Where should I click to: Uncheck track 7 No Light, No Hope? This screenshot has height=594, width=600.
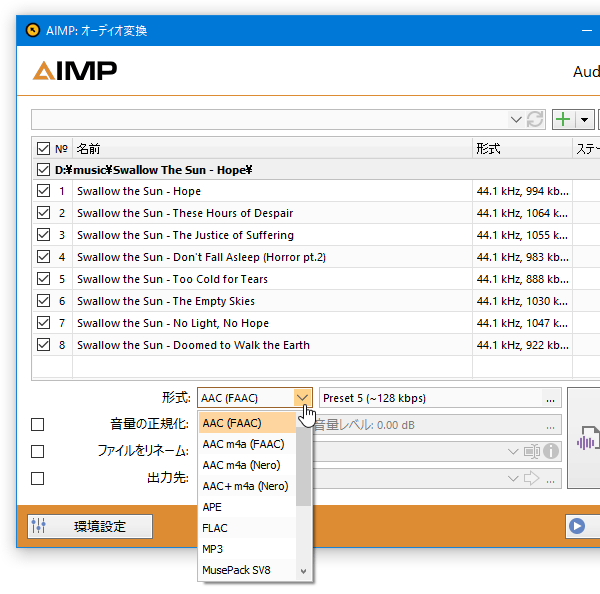tap(43, 323)
